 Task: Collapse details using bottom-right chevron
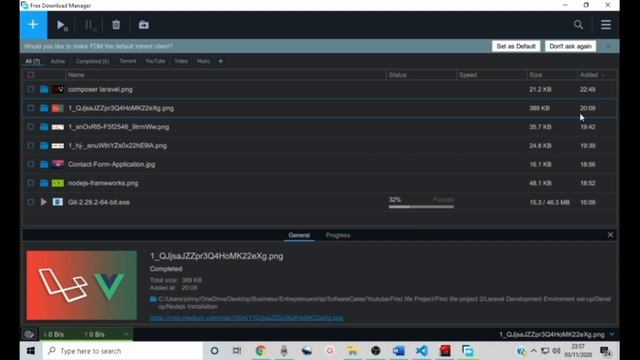[x=612, y=334]
